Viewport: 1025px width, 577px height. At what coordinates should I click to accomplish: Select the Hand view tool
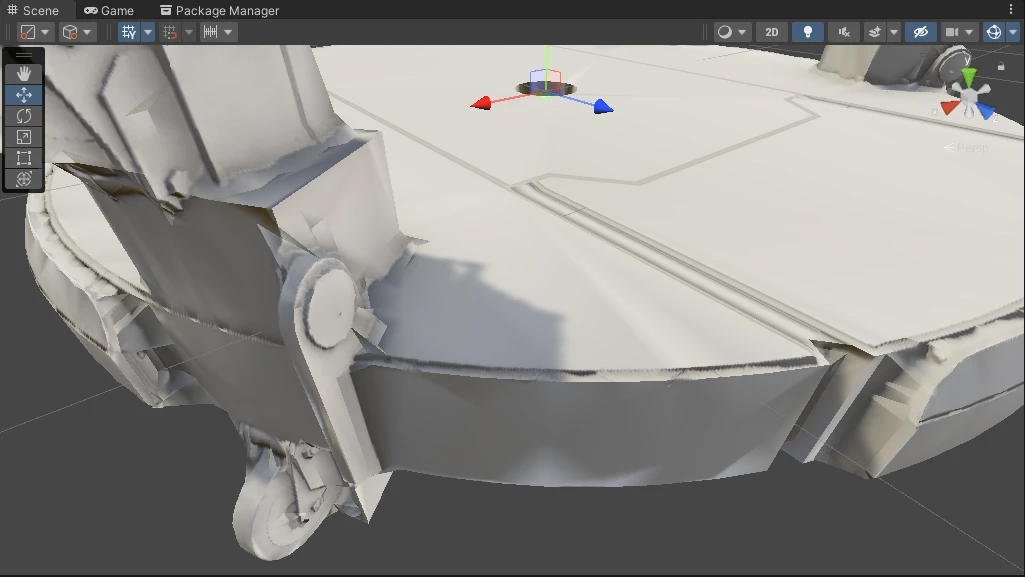click(24, 74)
